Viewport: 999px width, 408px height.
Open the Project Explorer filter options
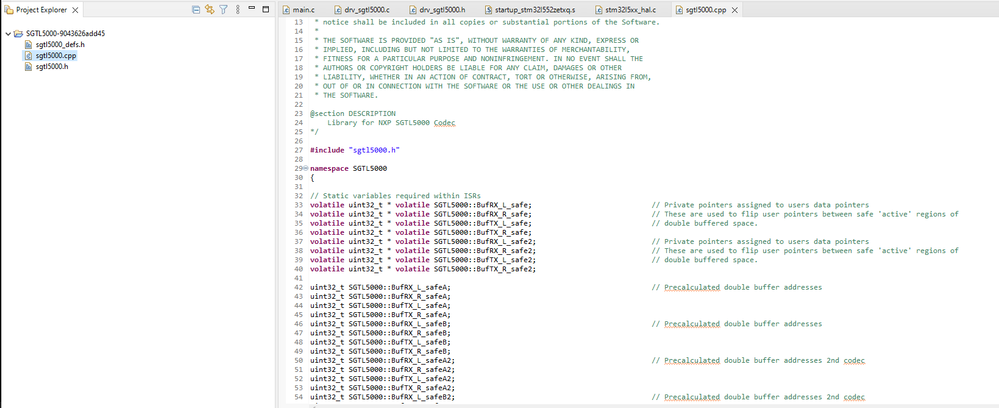(224, 10)
